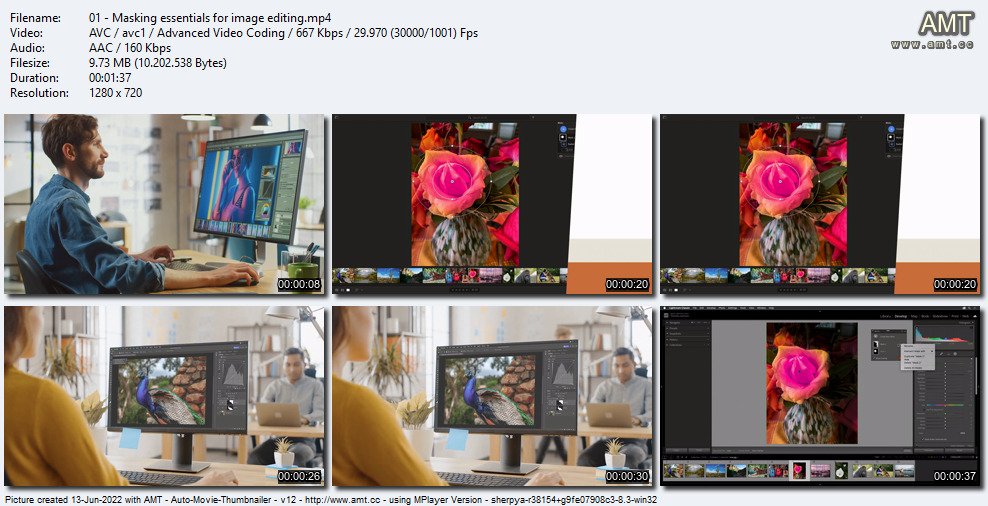
Task: Click the 'Picture created 13-Jun-2022' footer text
Action: [66, 499]
